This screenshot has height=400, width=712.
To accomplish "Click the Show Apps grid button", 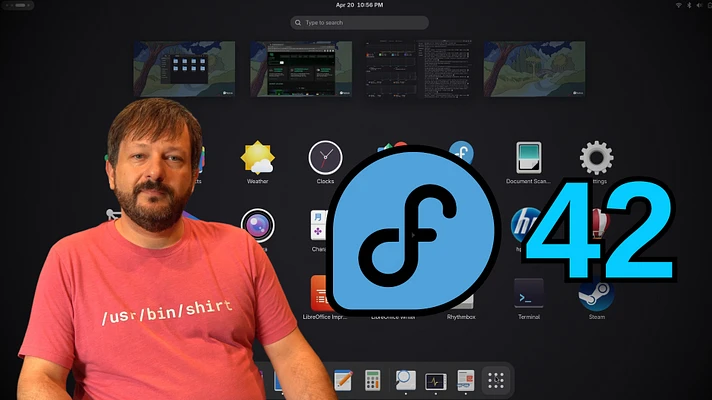I will [495, 380].
